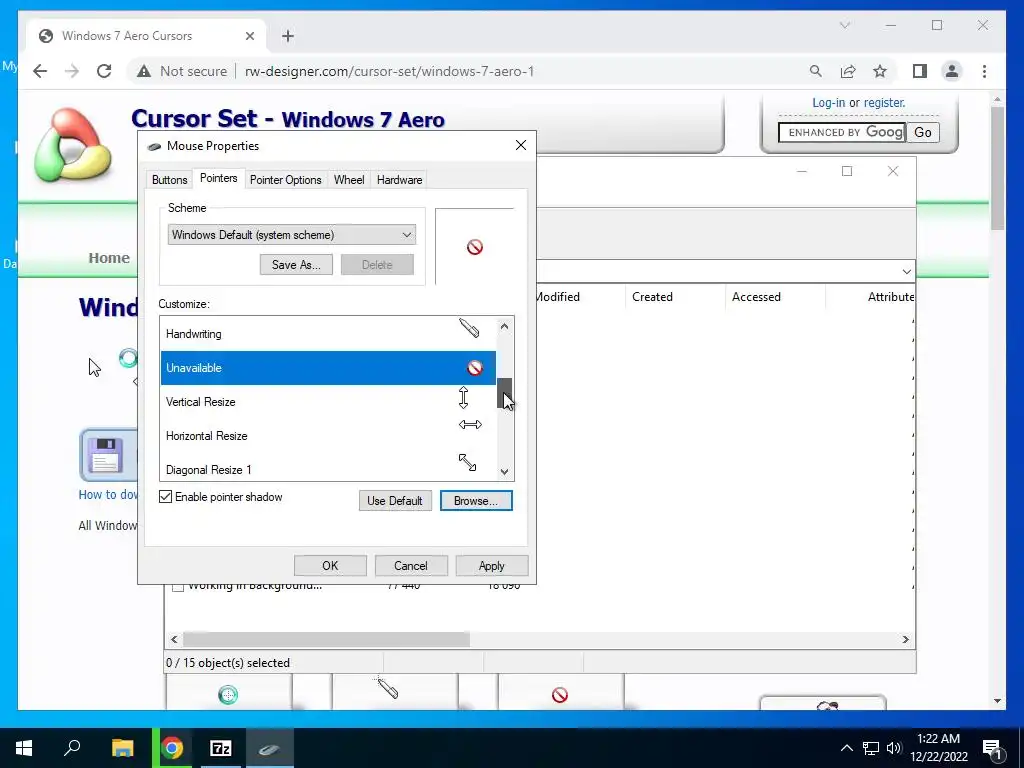Open Chrome three-dot menu
This screenshot has width=1024, height=768.
984,71
